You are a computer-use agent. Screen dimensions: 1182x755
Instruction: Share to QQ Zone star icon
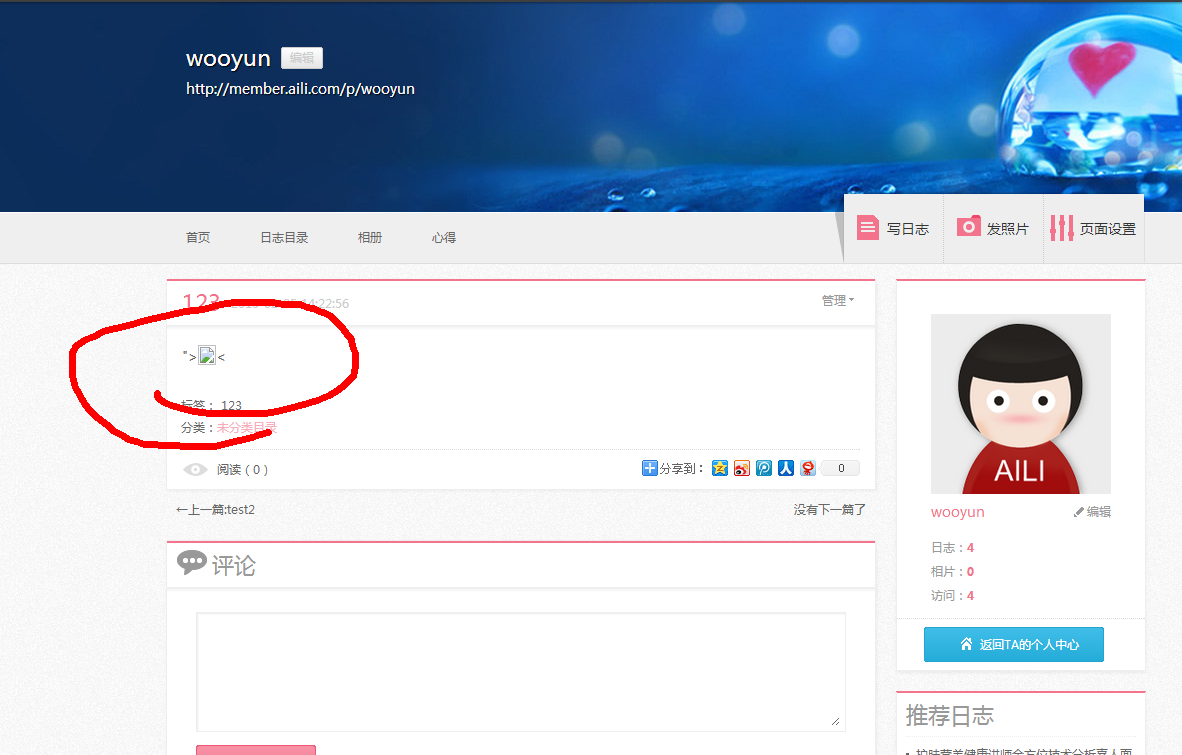tap(720, 468)
